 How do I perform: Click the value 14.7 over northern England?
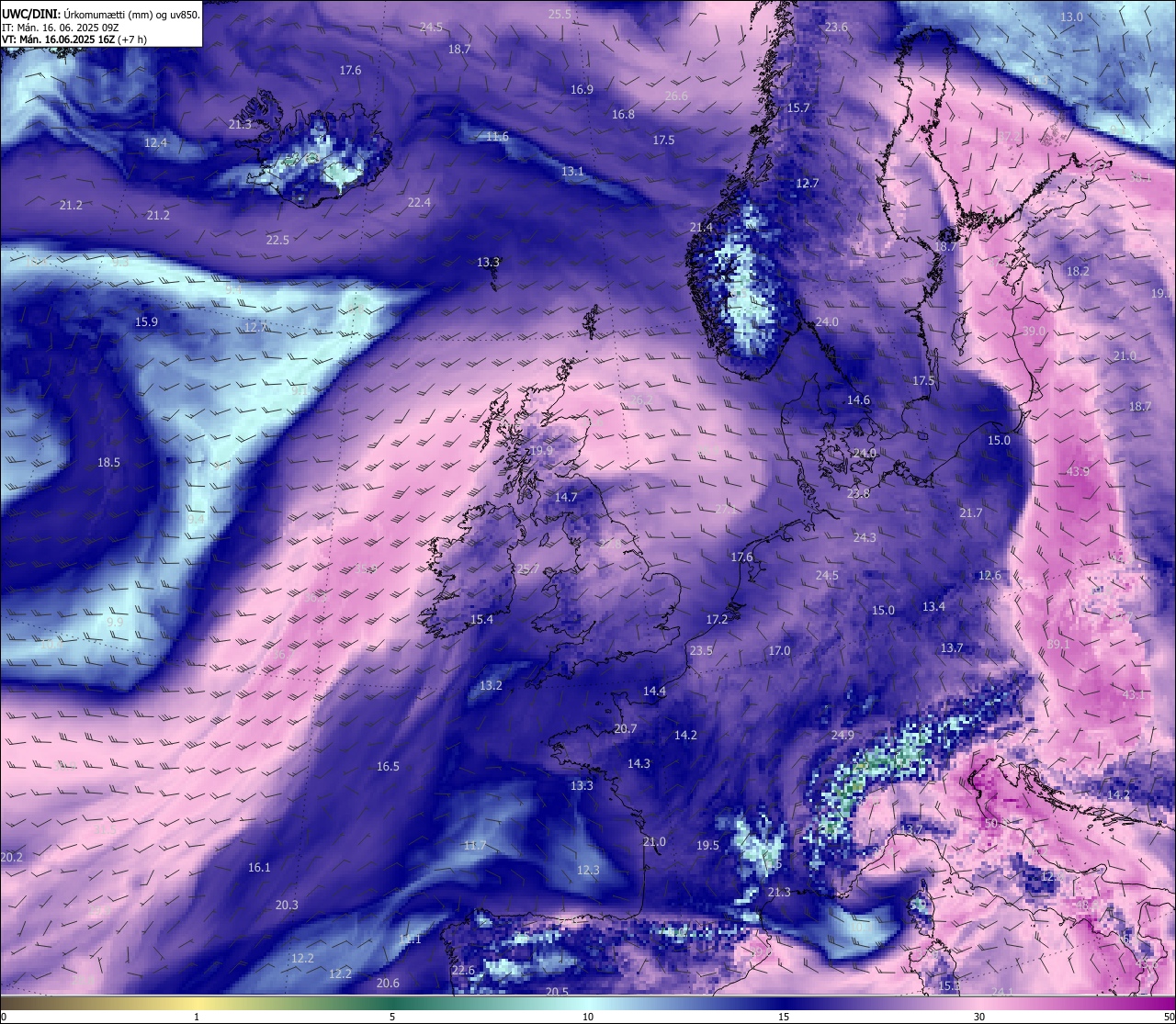tap(566, 497)
